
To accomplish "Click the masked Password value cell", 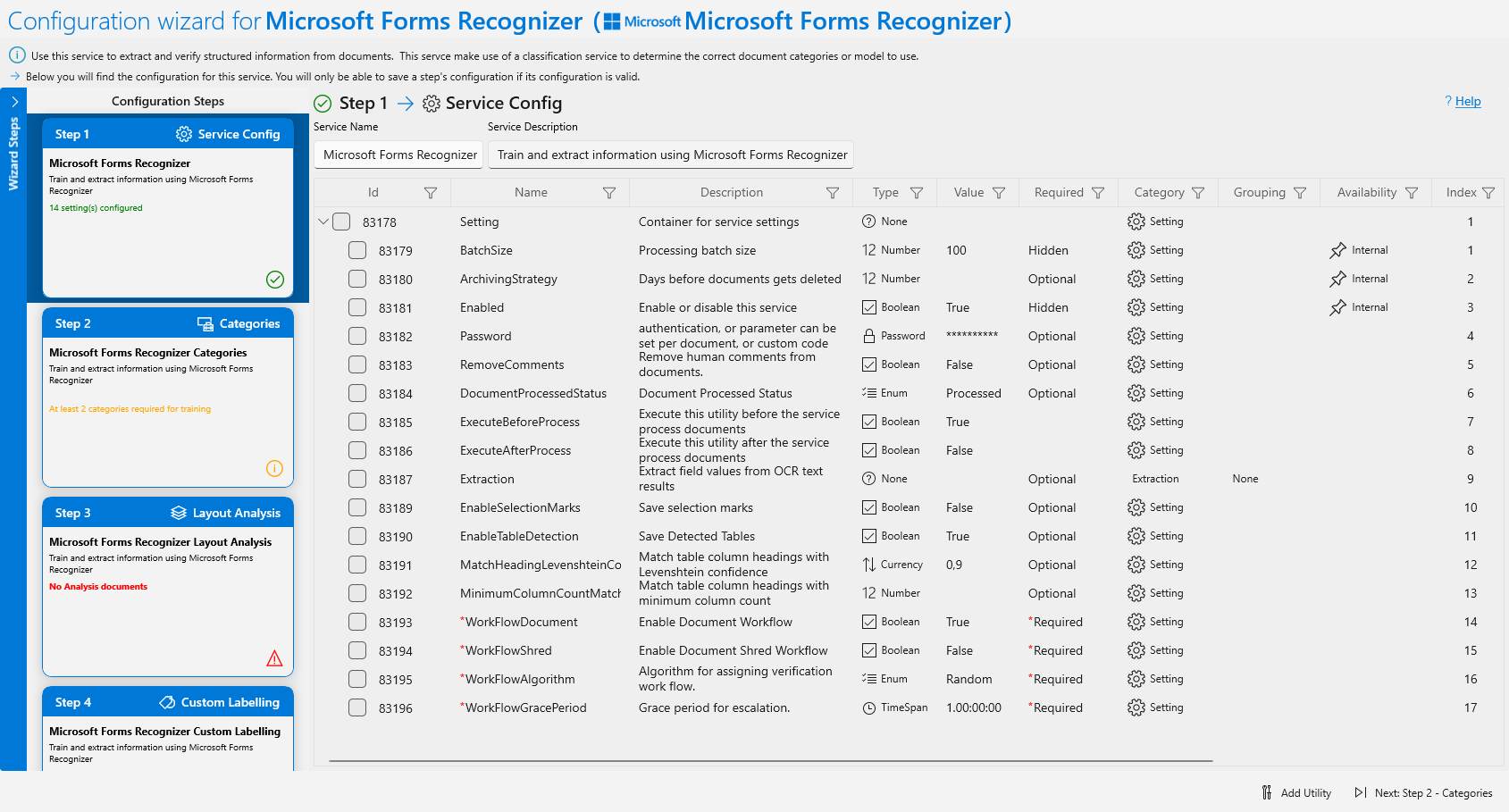I will tap(972, 336).
